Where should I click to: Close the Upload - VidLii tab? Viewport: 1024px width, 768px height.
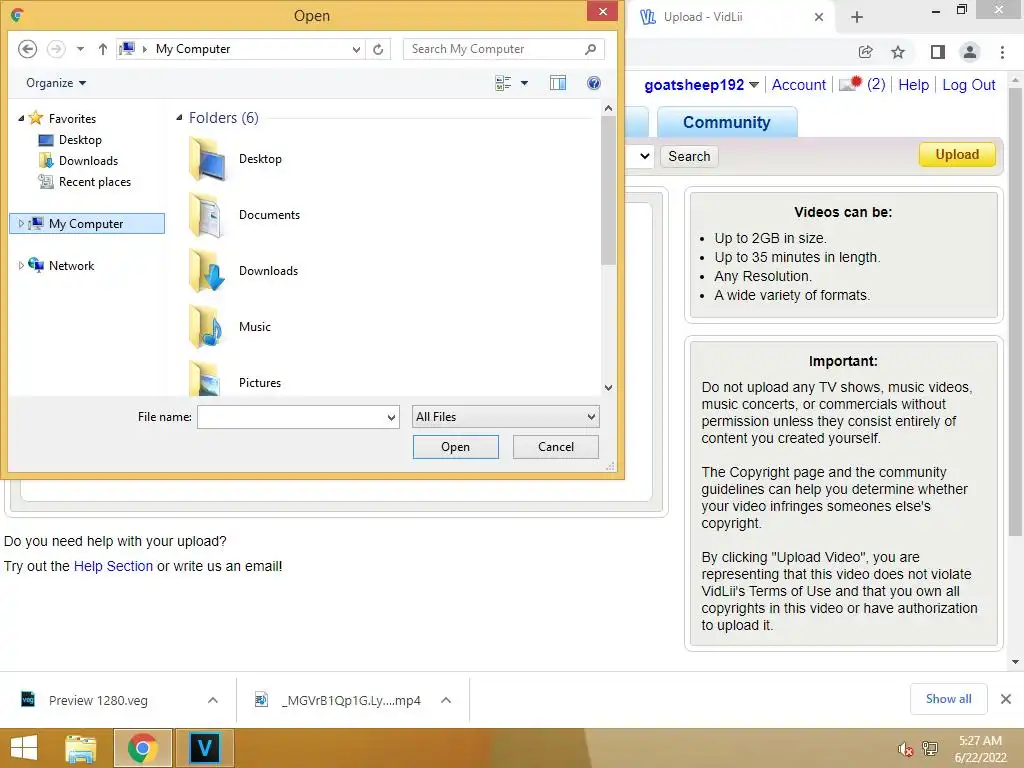pyautogui.click(x=819, y=17)
